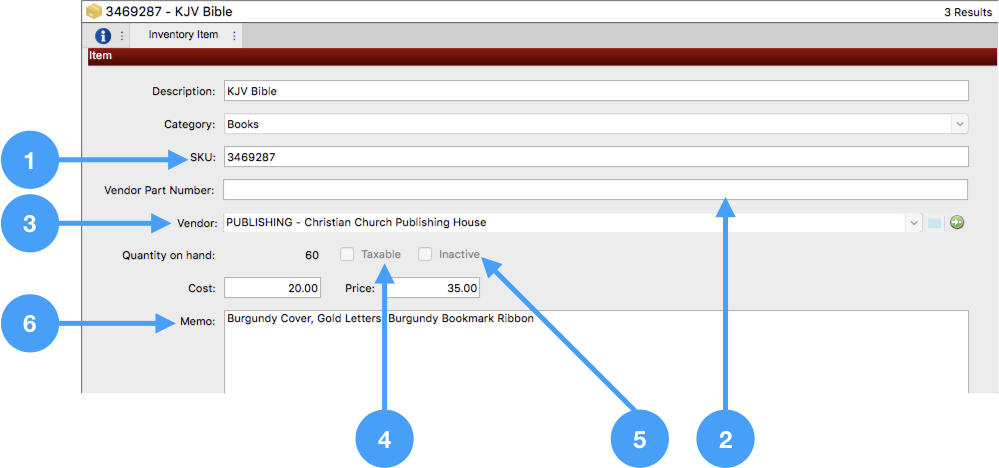The image size is (999, 468).
Task: Toggle the Inactive checkbox
Action: pos(425,255)
